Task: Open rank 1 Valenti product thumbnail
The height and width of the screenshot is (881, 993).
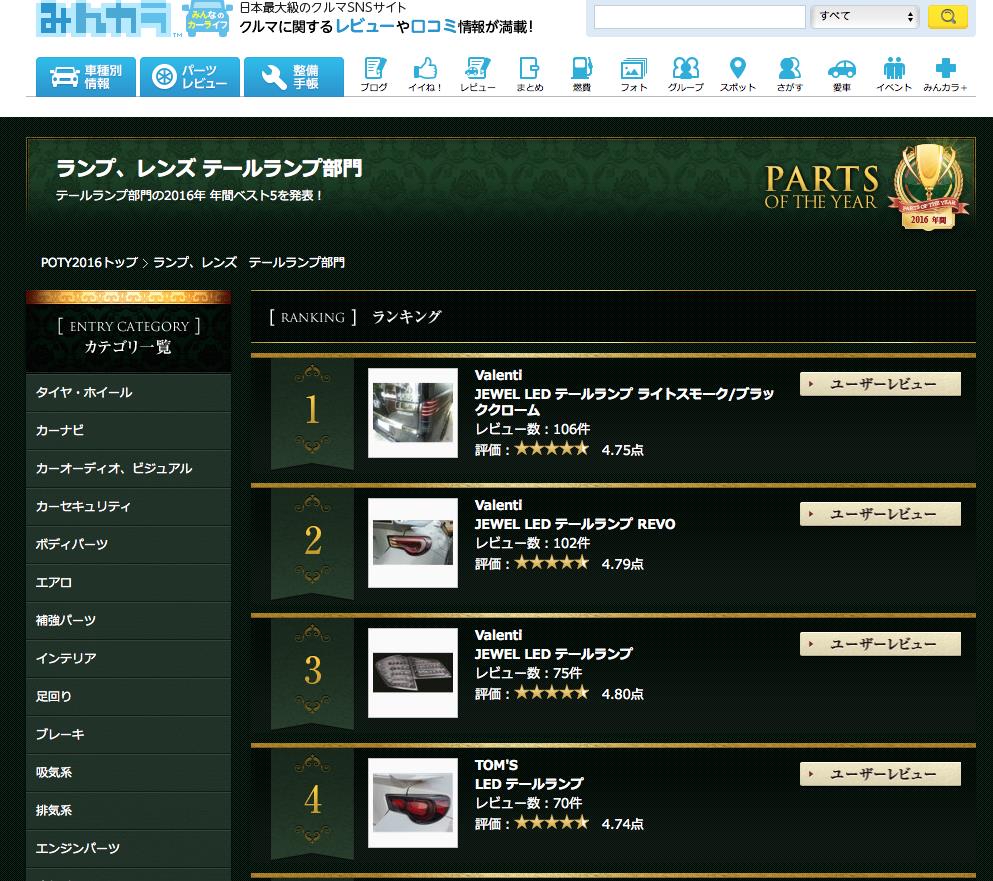Action: 413,413
